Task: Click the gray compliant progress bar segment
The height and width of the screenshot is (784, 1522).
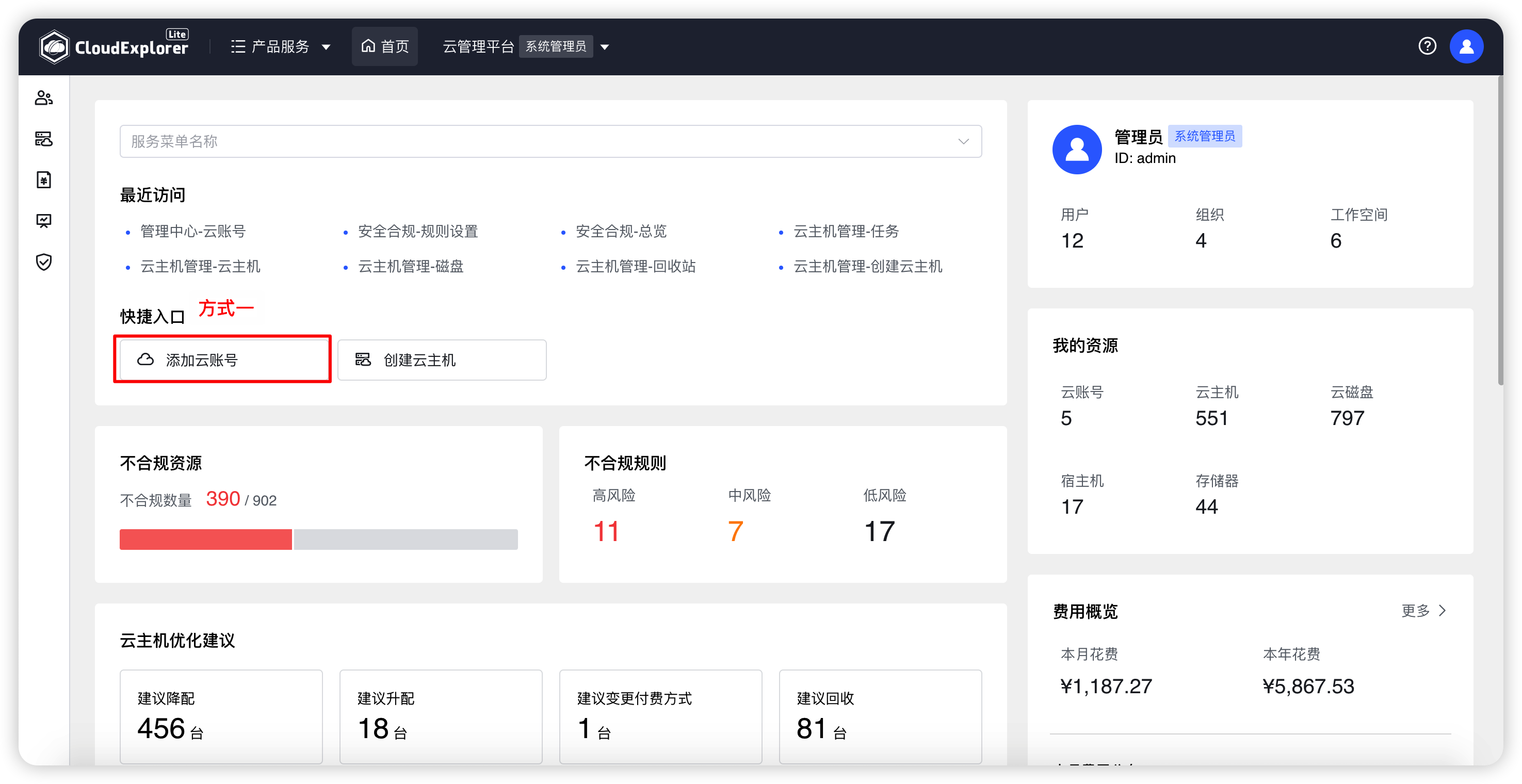Action: tap(406, 539)
